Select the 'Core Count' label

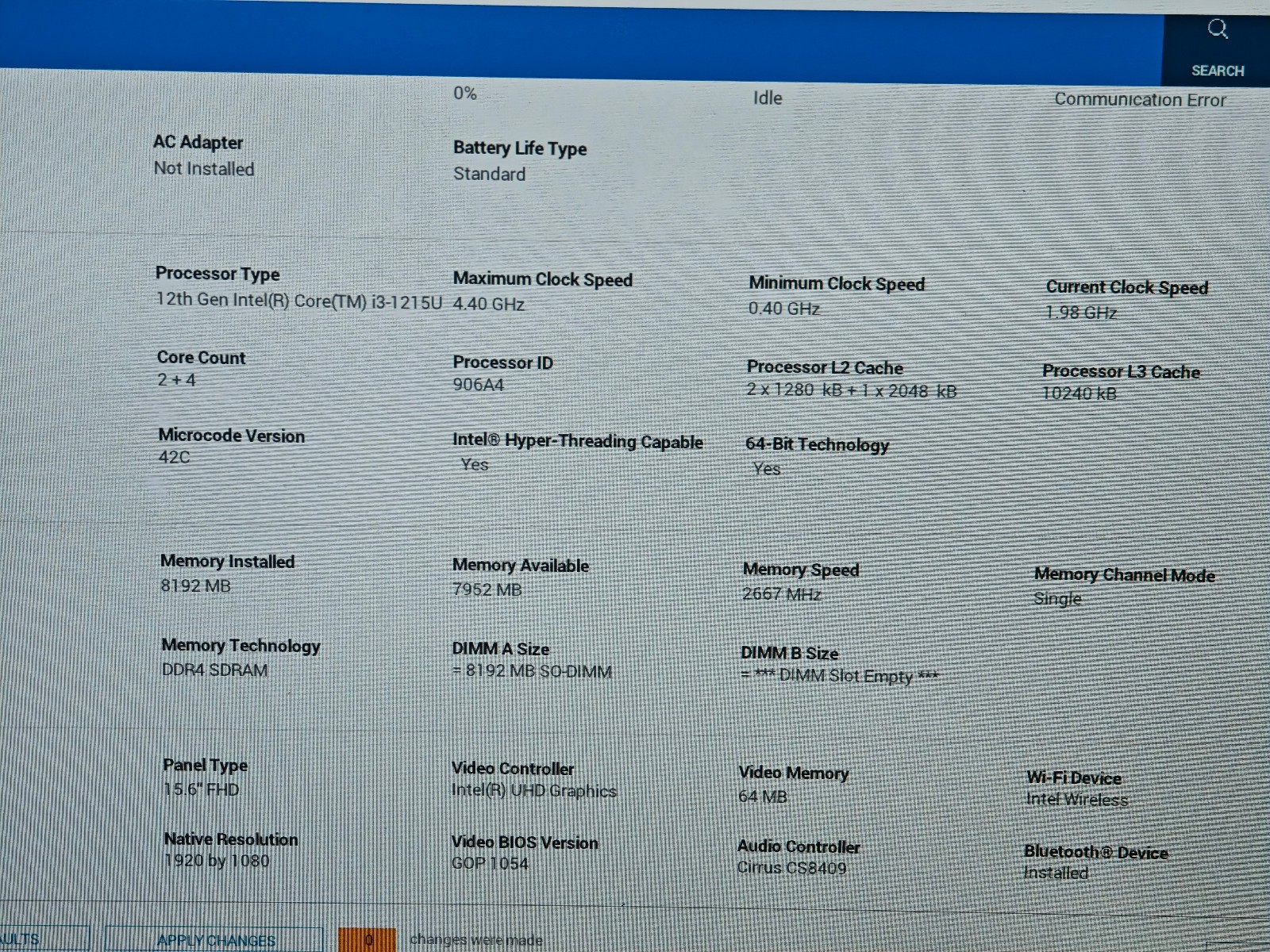tap(201, 358)
